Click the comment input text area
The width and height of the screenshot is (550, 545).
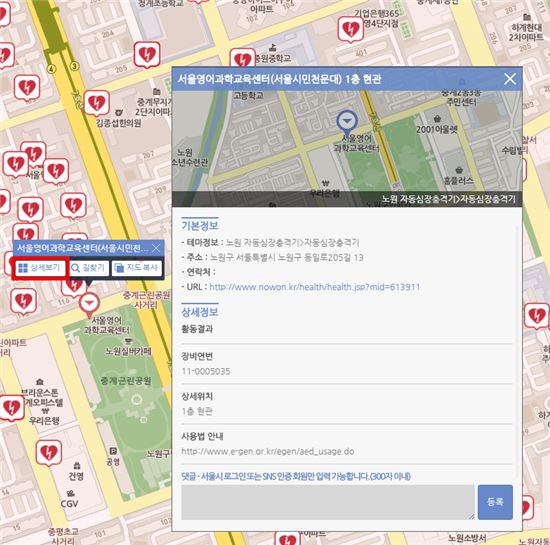click(328, 502)
